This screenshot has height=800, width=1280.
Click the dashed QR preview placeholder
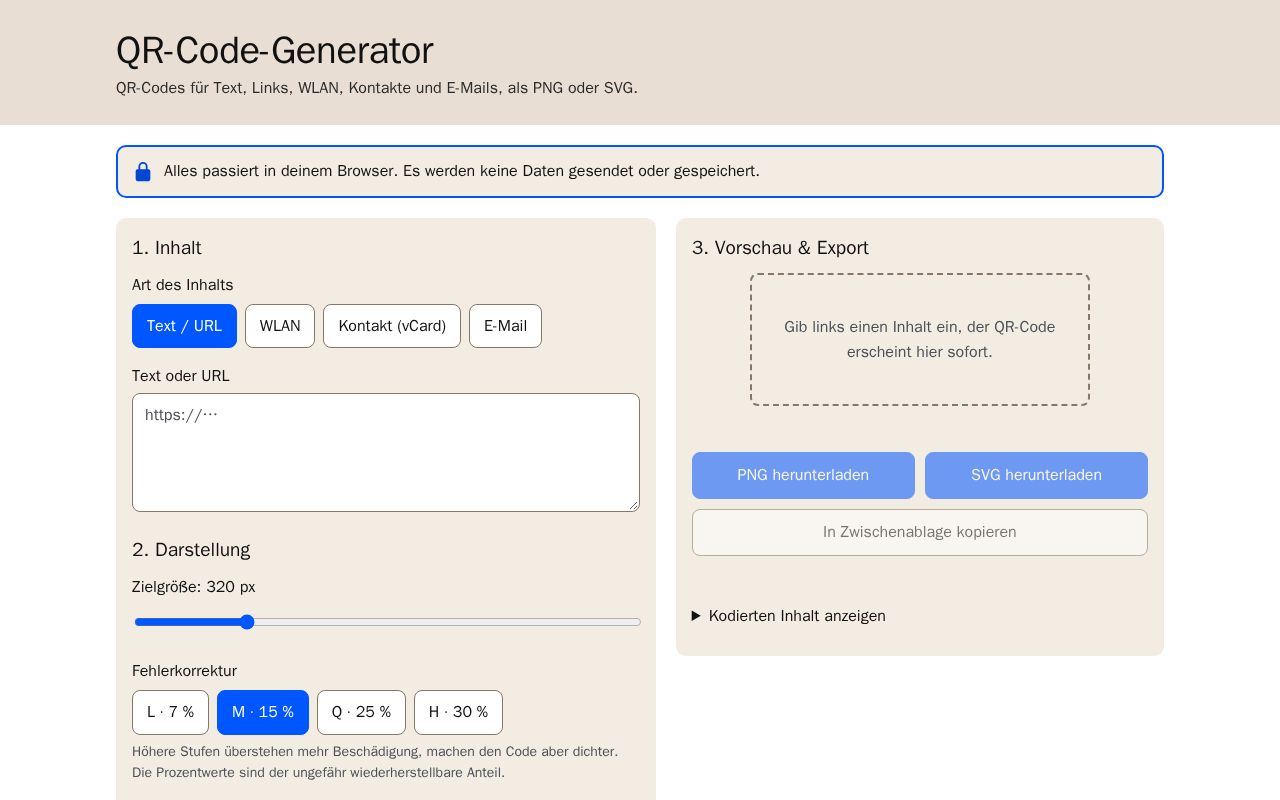point(920,339)
